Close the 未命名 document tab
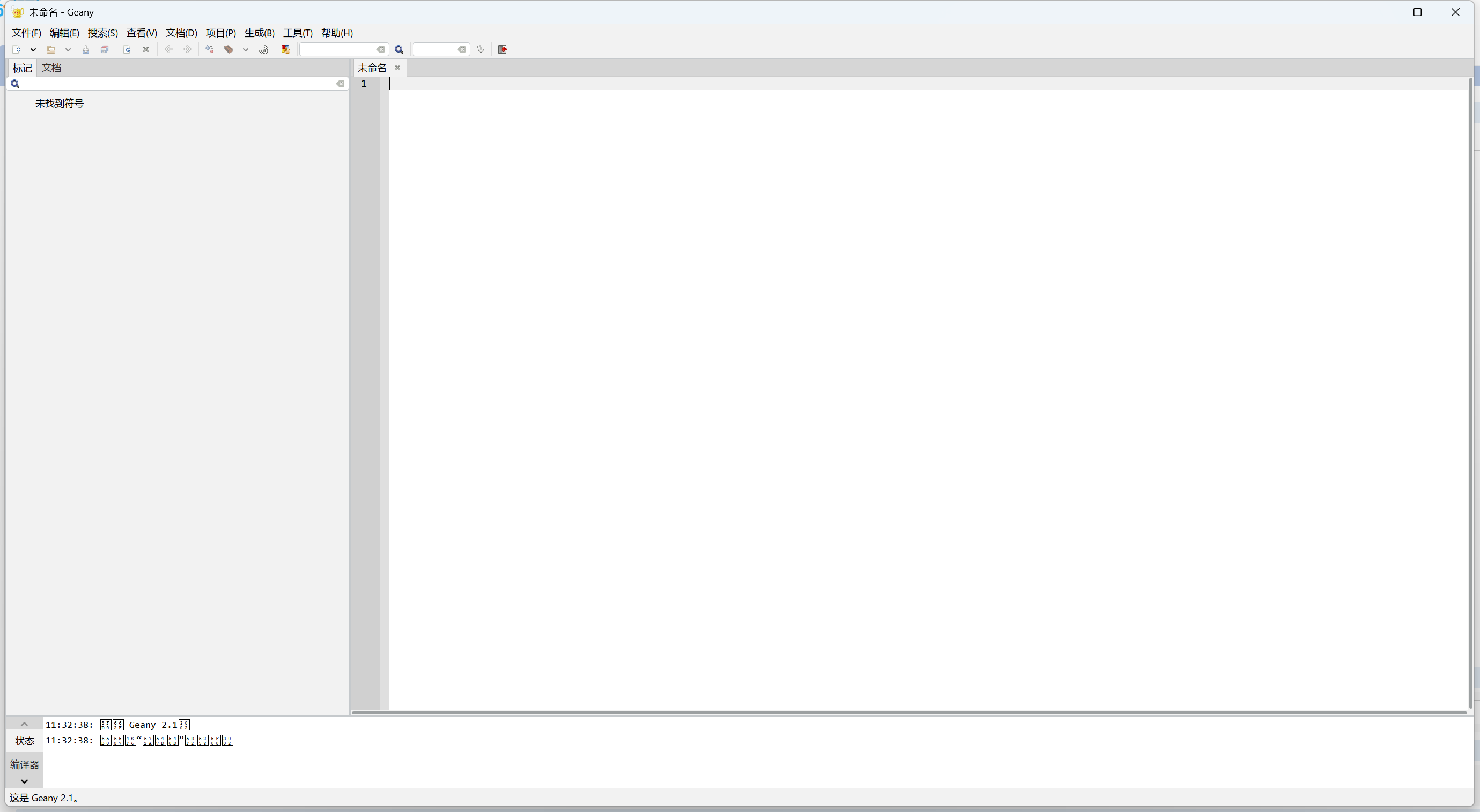The image size is (1480, 812). coord(397,68)
